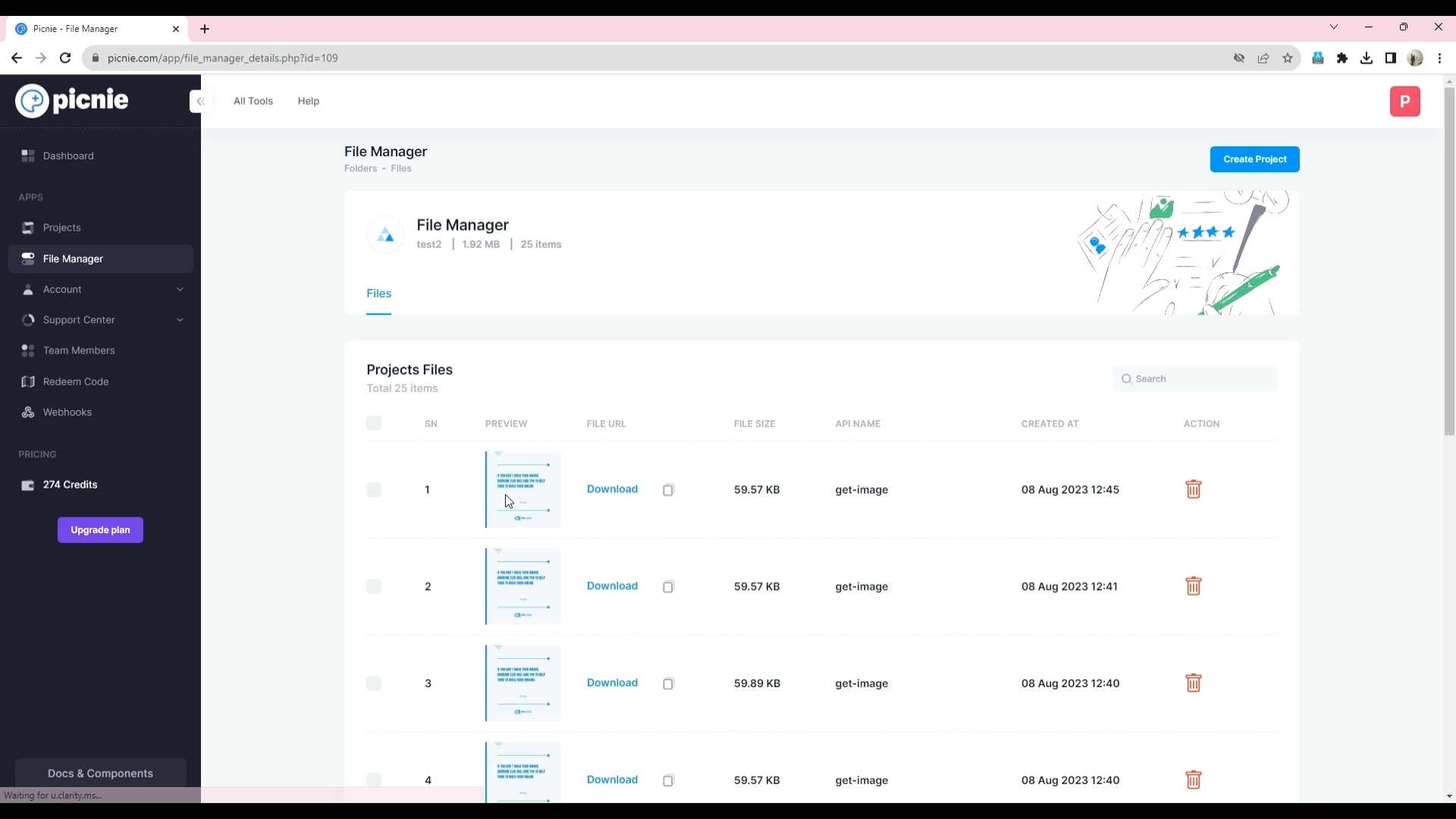
Task: Bookmark this page with star icon
Action: pyautogui.click(x=1288, y=58)
